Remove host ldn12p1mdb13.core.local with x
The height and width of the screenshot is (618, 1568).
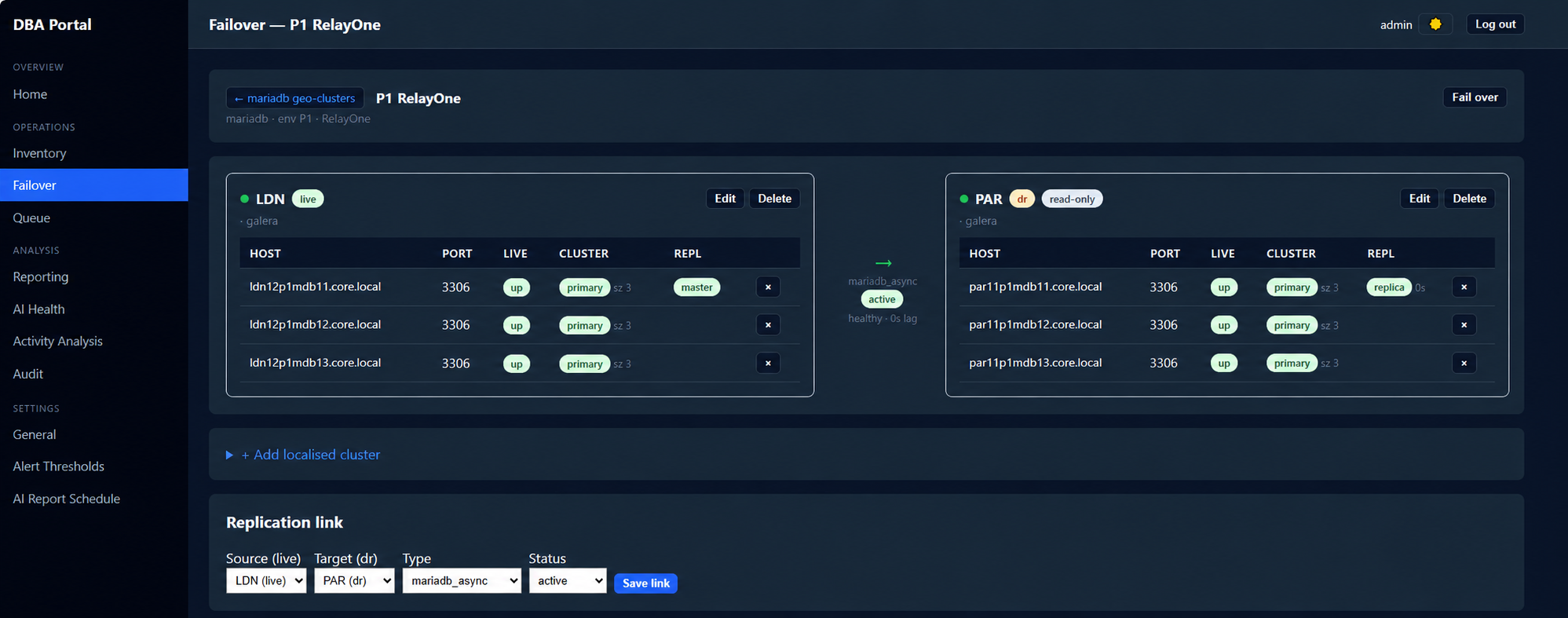point(768,363)
